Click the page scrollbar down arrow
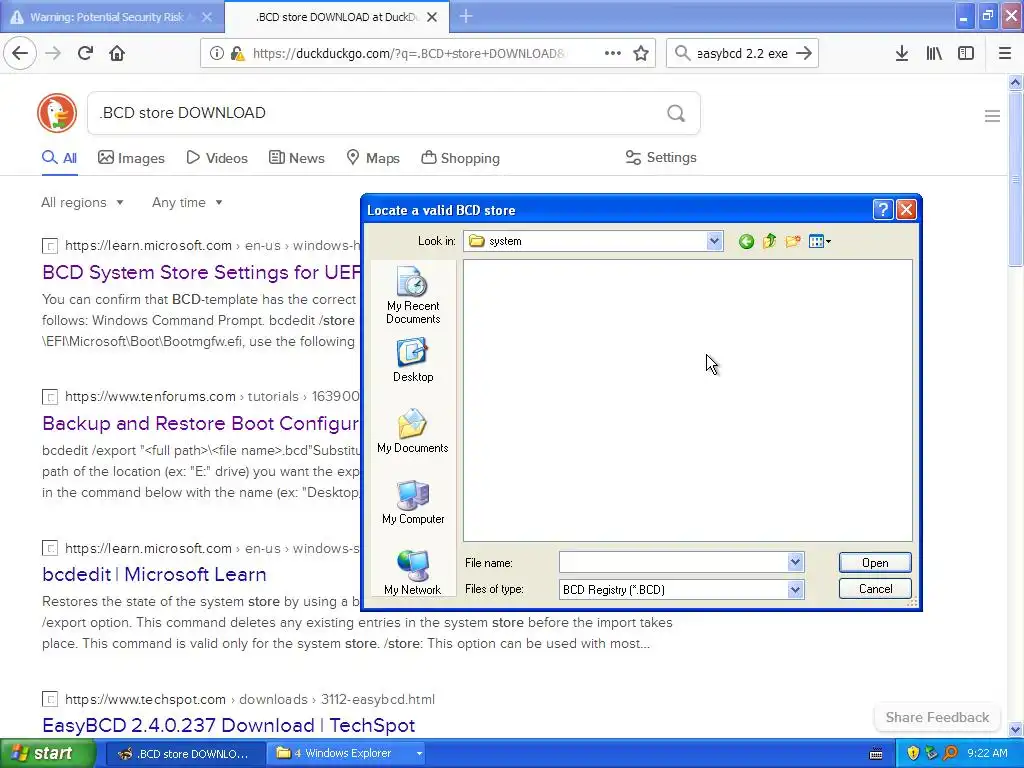Screen dimensions: 1024x768 1016,729
